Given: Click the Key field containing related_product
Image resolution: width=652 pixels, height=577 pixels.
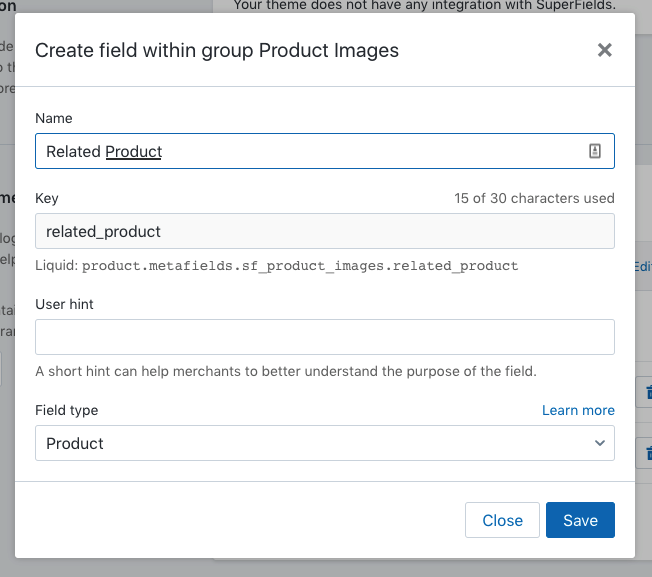Looking at the screenshot, I should point(325,231).
